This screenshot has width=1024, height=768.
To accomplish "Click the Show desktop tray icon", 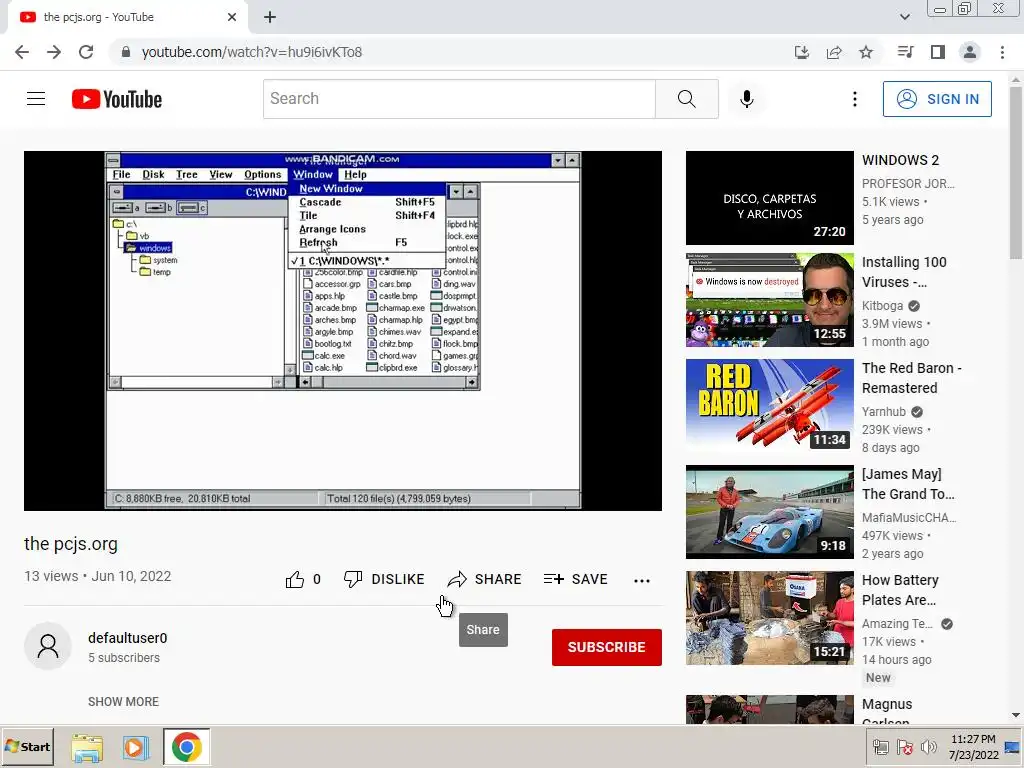I will (x=1013, y=747).
